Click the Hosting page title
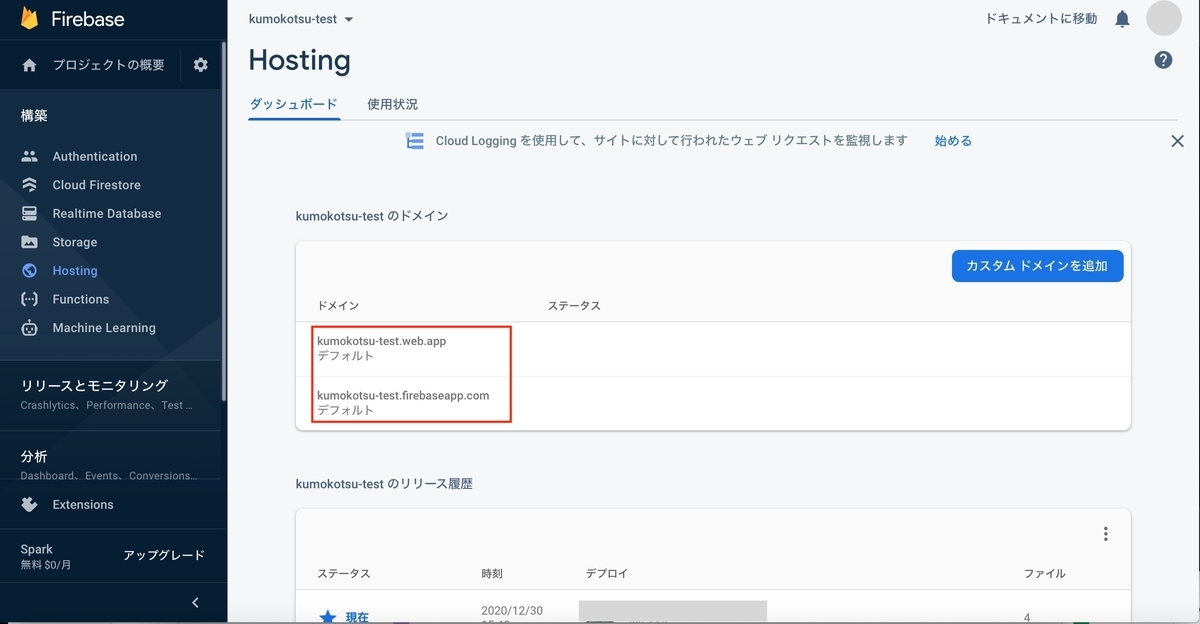The width and height of the screenshot is (1200, 624). [299, 60]
